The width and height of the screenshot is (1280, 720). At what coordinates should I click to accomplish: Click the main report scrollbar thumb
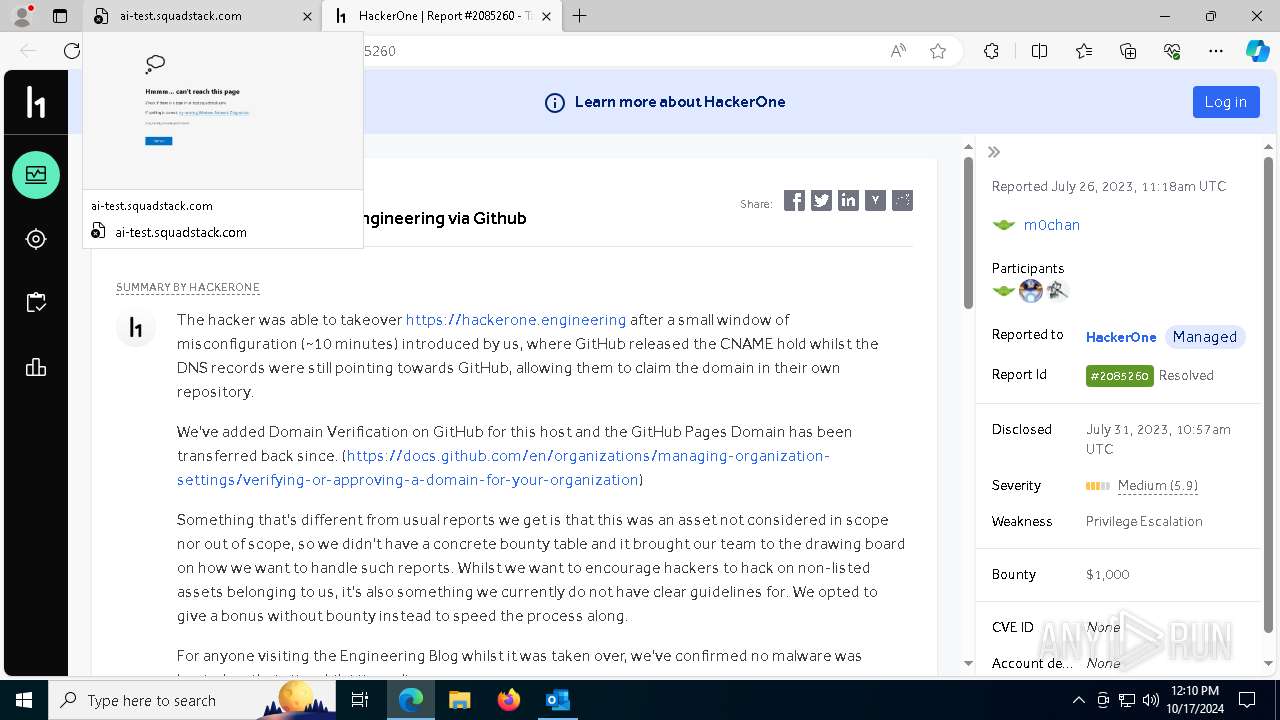[x=968, y=233]
